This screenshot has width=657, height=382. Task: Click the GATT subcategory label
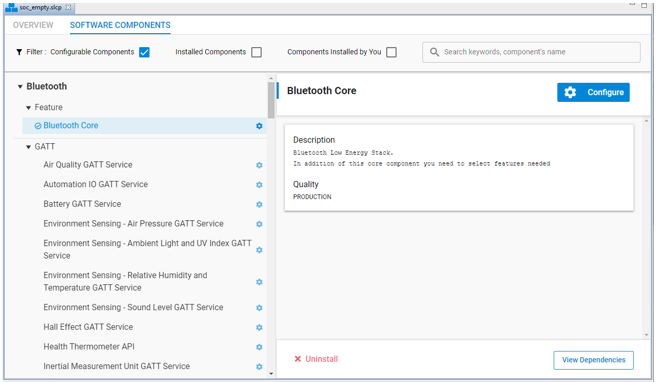click(45, 147)
